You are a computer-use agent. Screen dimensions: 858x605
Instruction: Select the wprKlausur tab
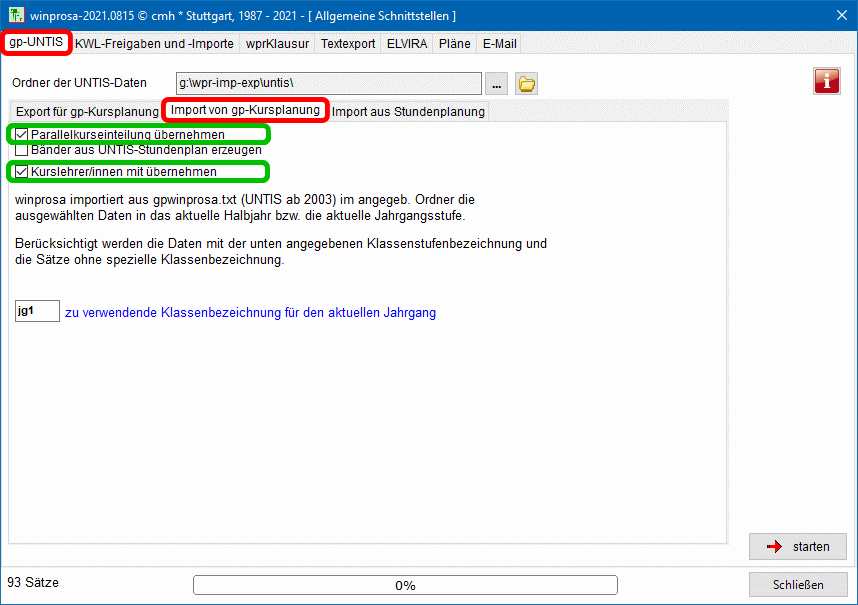click(277, 44)
